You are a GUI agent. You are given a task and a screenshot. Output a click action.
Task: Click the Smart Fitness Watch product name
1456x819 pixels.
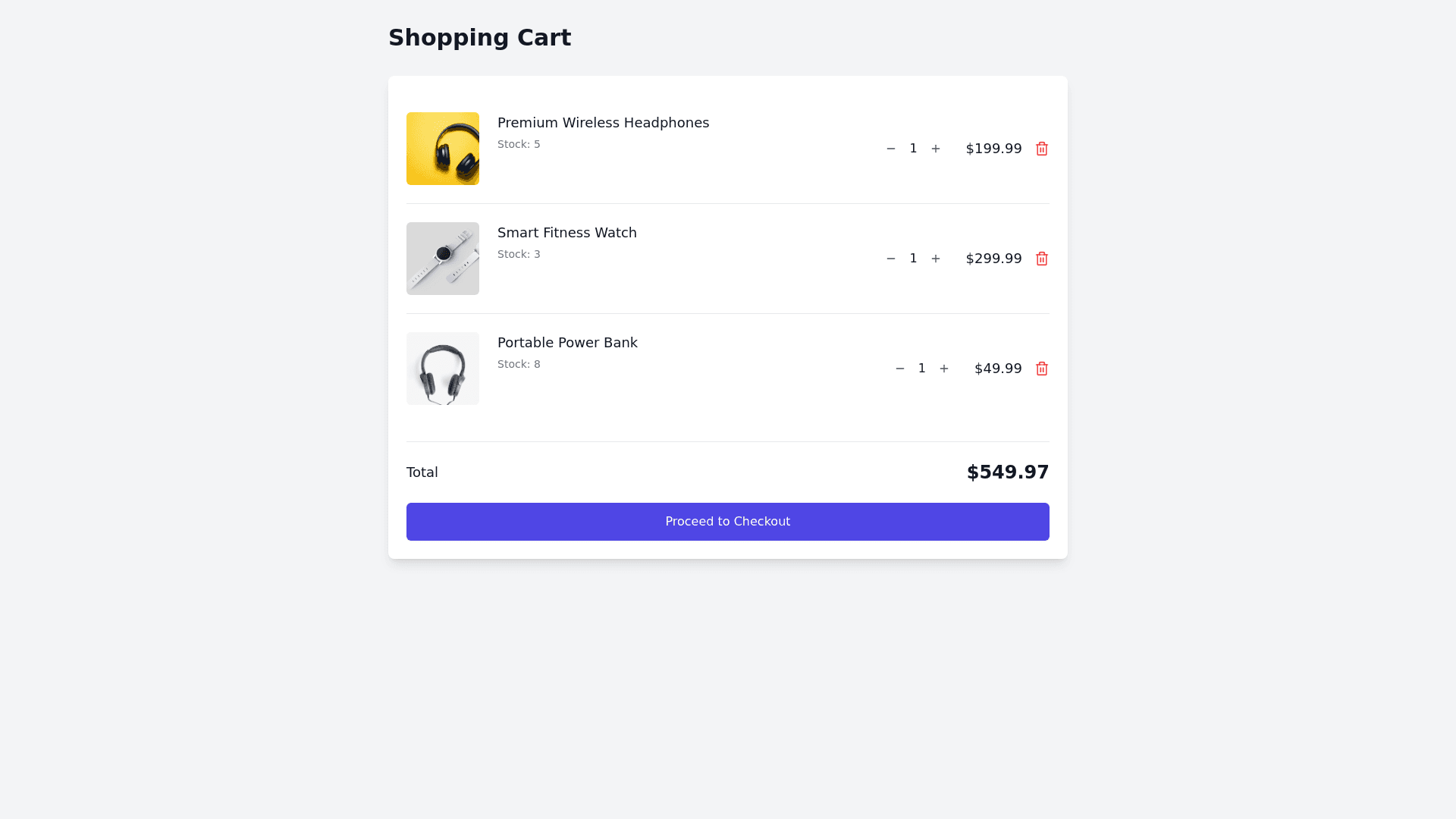[567, 233]
